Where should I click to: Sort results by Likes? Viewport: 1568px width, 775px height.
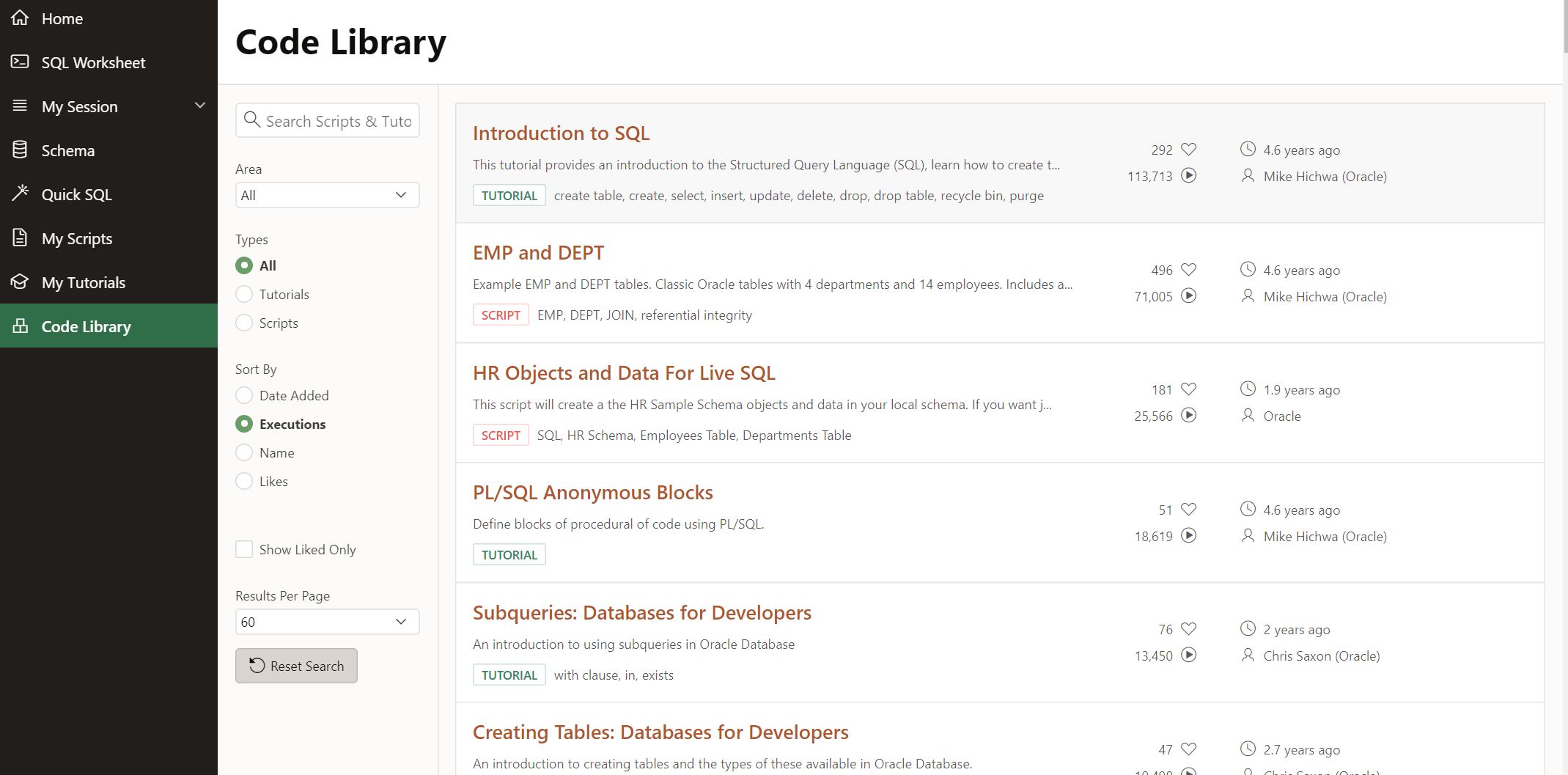click(244, 481)
